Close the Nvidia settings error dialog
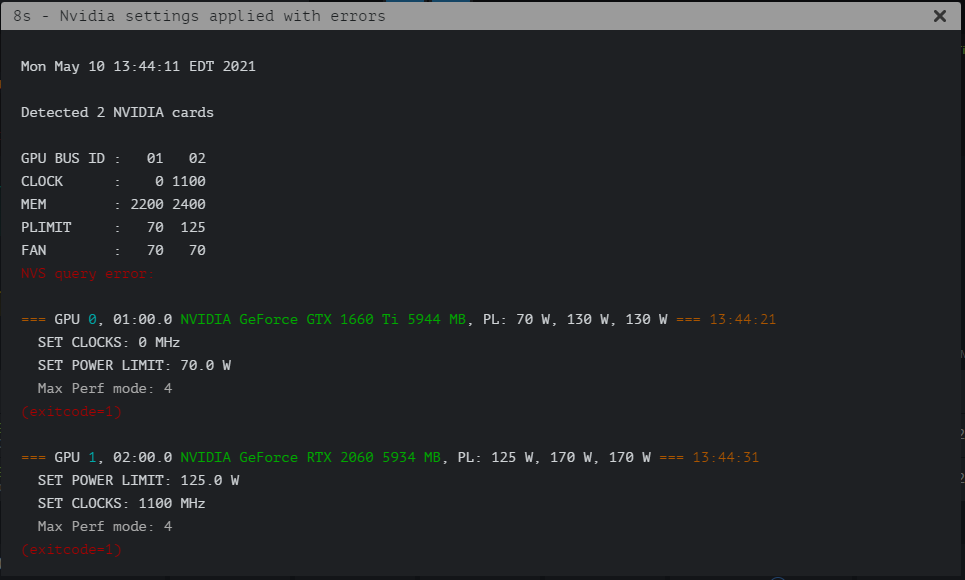 pos(939,16)
